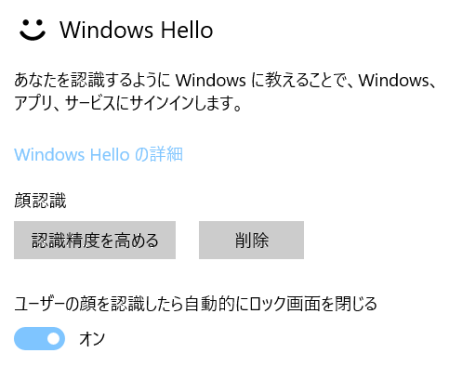This screenshot has height=366, width=450.
Task: Click the オン label beside the toggle
Action: 92,339
